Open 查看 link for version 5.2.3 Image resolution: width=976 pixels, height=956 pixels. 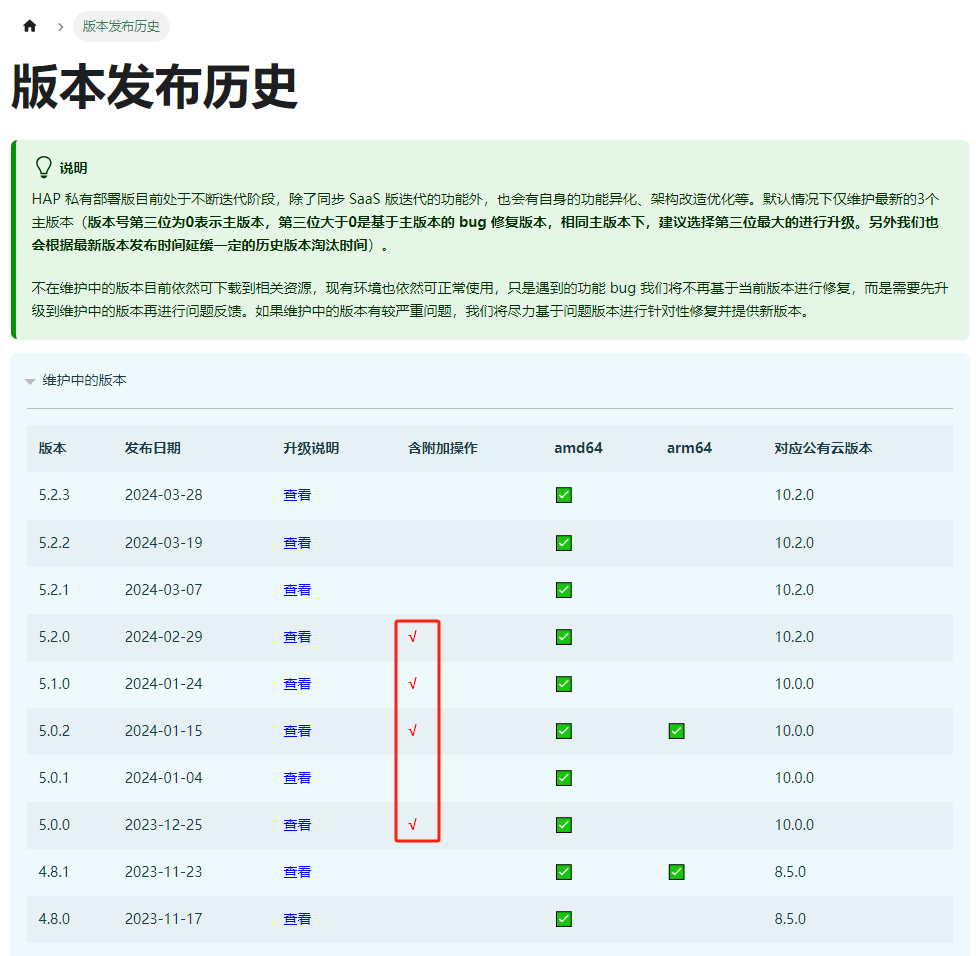coord(297,494)
